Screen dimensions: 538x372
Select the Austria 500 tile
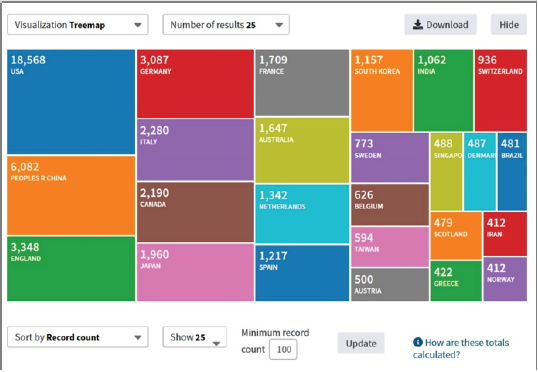(390, 285)
